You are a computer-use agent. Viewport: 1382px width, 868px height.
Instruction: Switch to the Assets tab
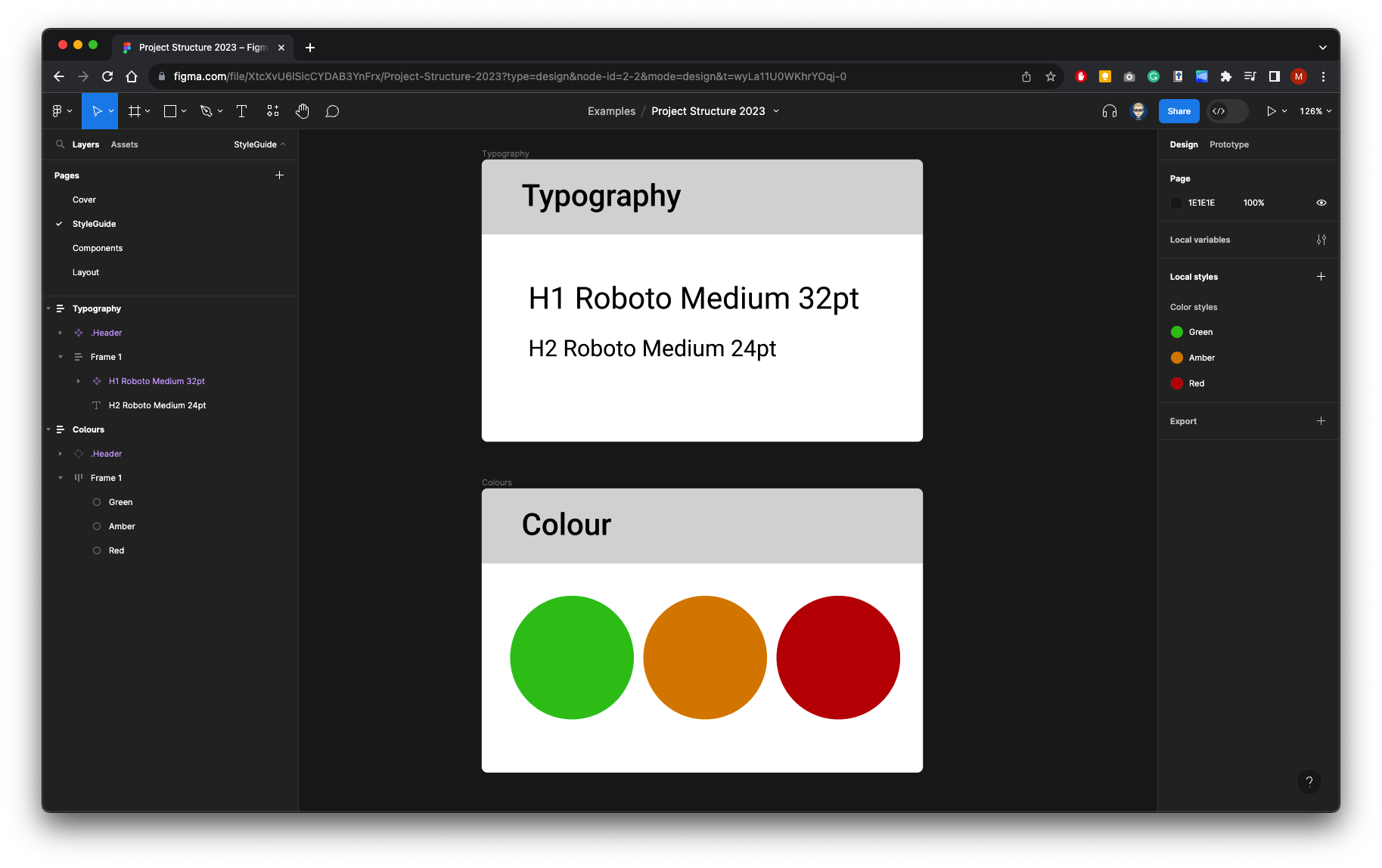point(124,144)
